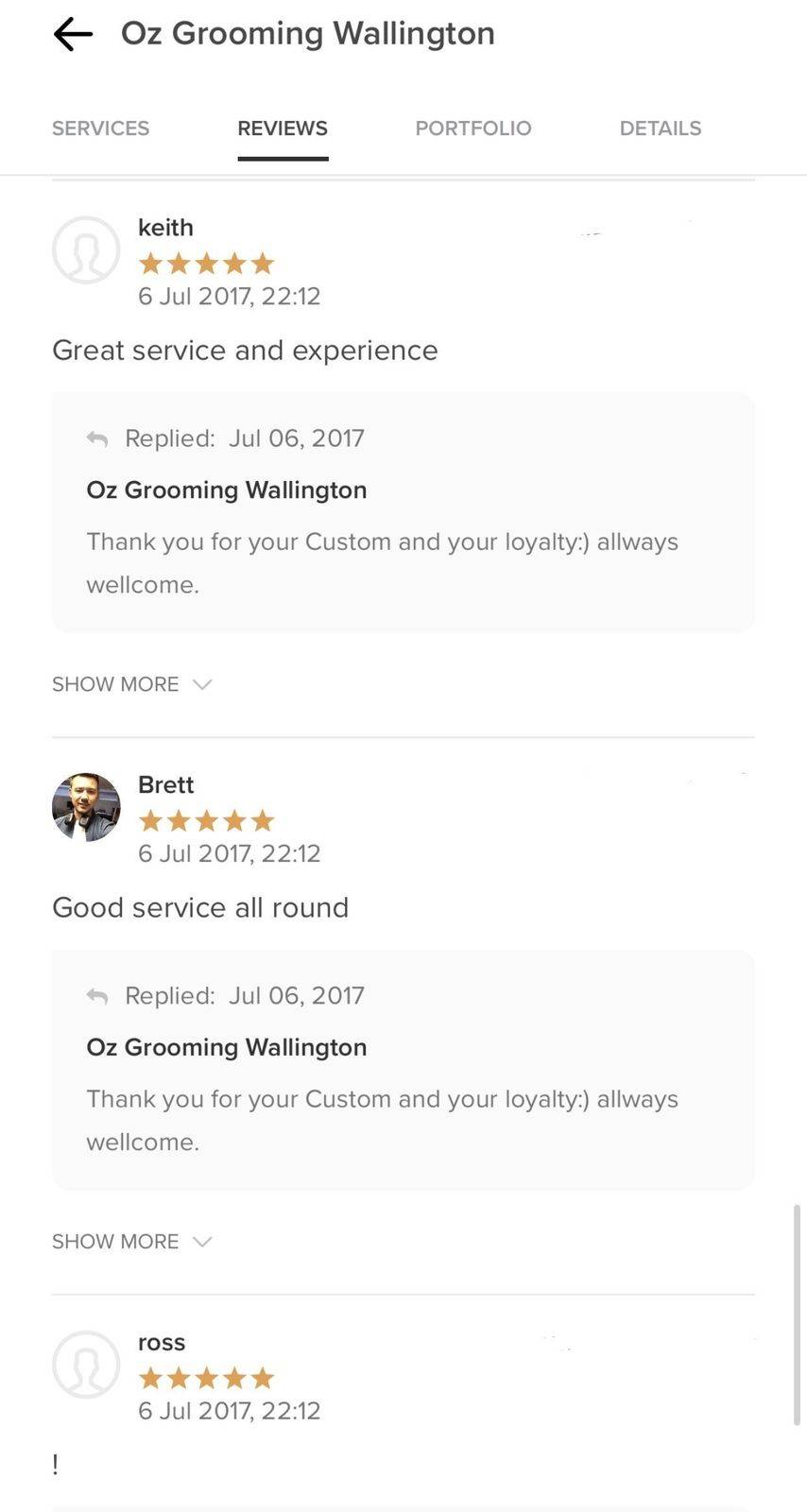This screenshot has width=807, height=1512.
Task: Open keith's default profile avatar
Action: coord(86,250)
